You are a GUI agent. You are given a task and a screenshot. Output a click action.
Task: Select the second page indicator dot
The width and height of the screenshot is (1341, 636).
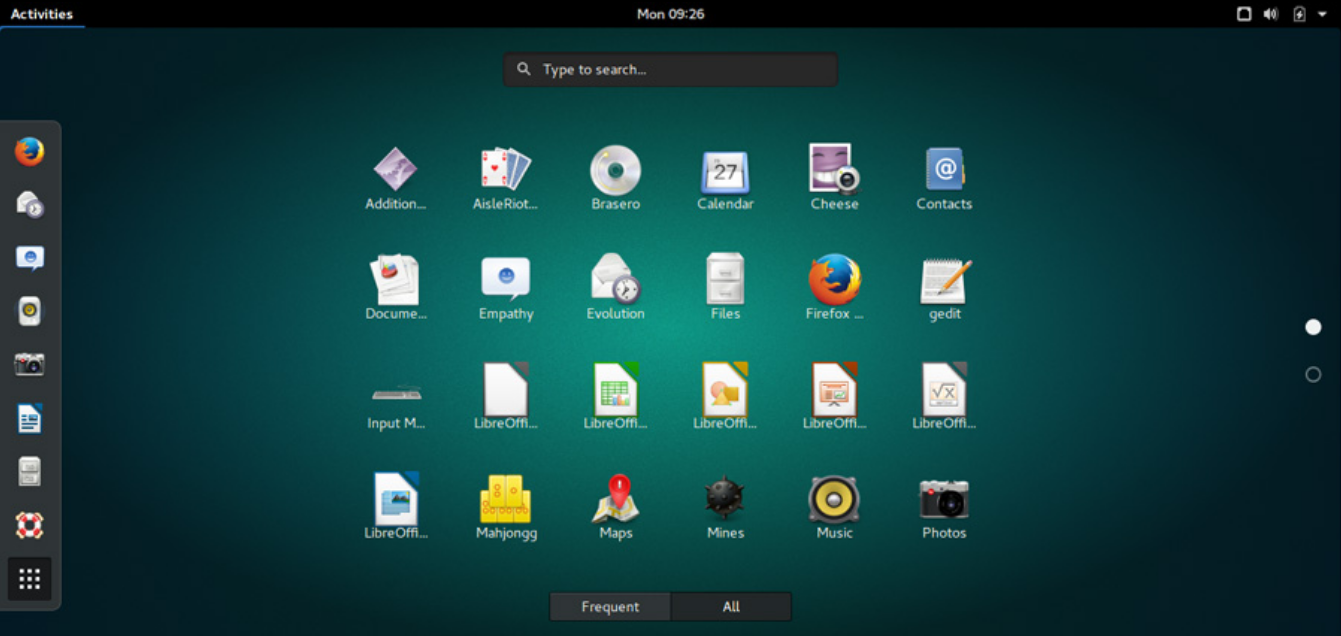(x=1313, y=374)
